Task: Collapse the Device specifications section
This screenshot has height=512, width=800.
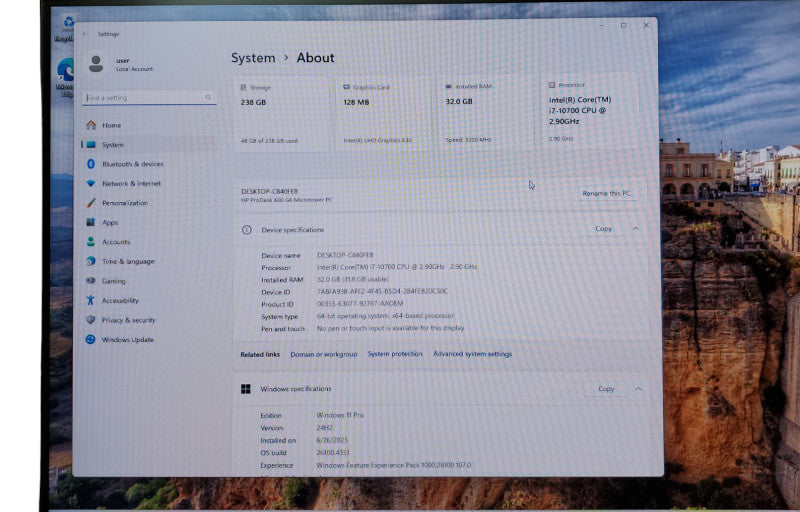Action: (636, 228)
